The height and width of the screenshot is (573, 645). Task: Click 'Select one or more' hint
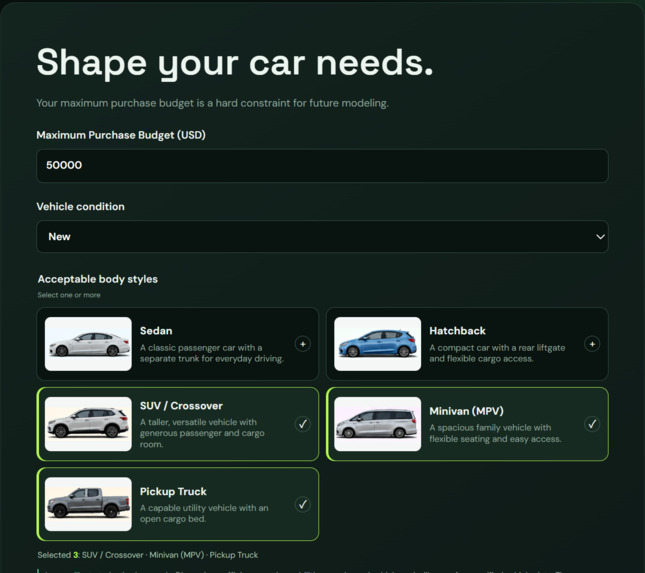coord(69,295)
